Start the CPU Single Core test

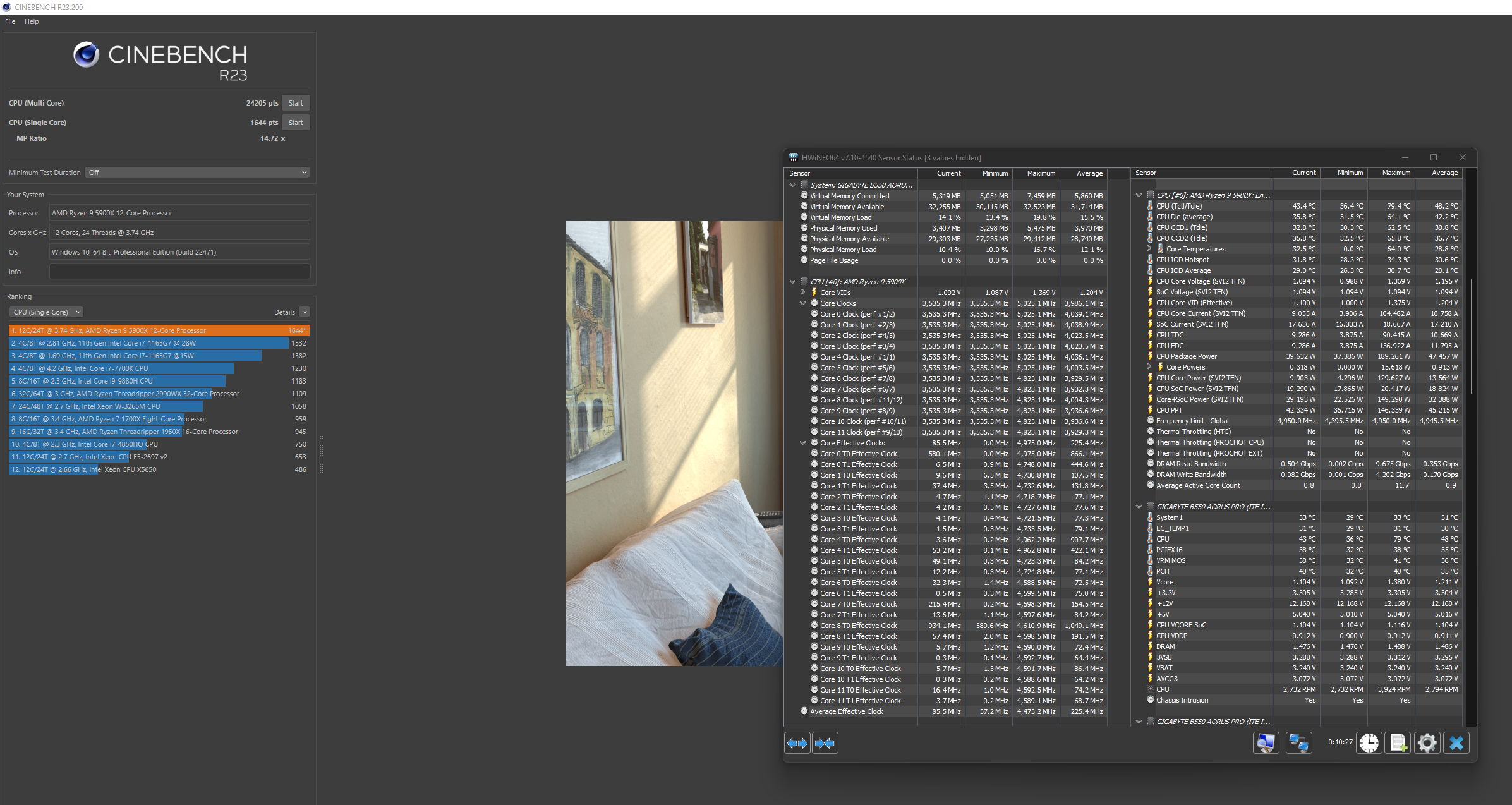[x=295, y=123]
